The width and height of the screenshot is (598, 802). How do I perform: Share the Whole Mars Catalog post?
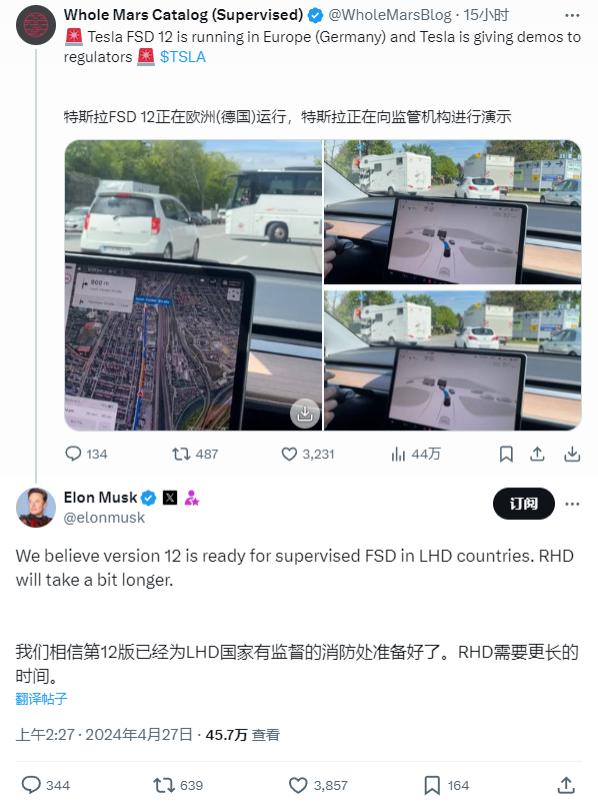(537, 454)
